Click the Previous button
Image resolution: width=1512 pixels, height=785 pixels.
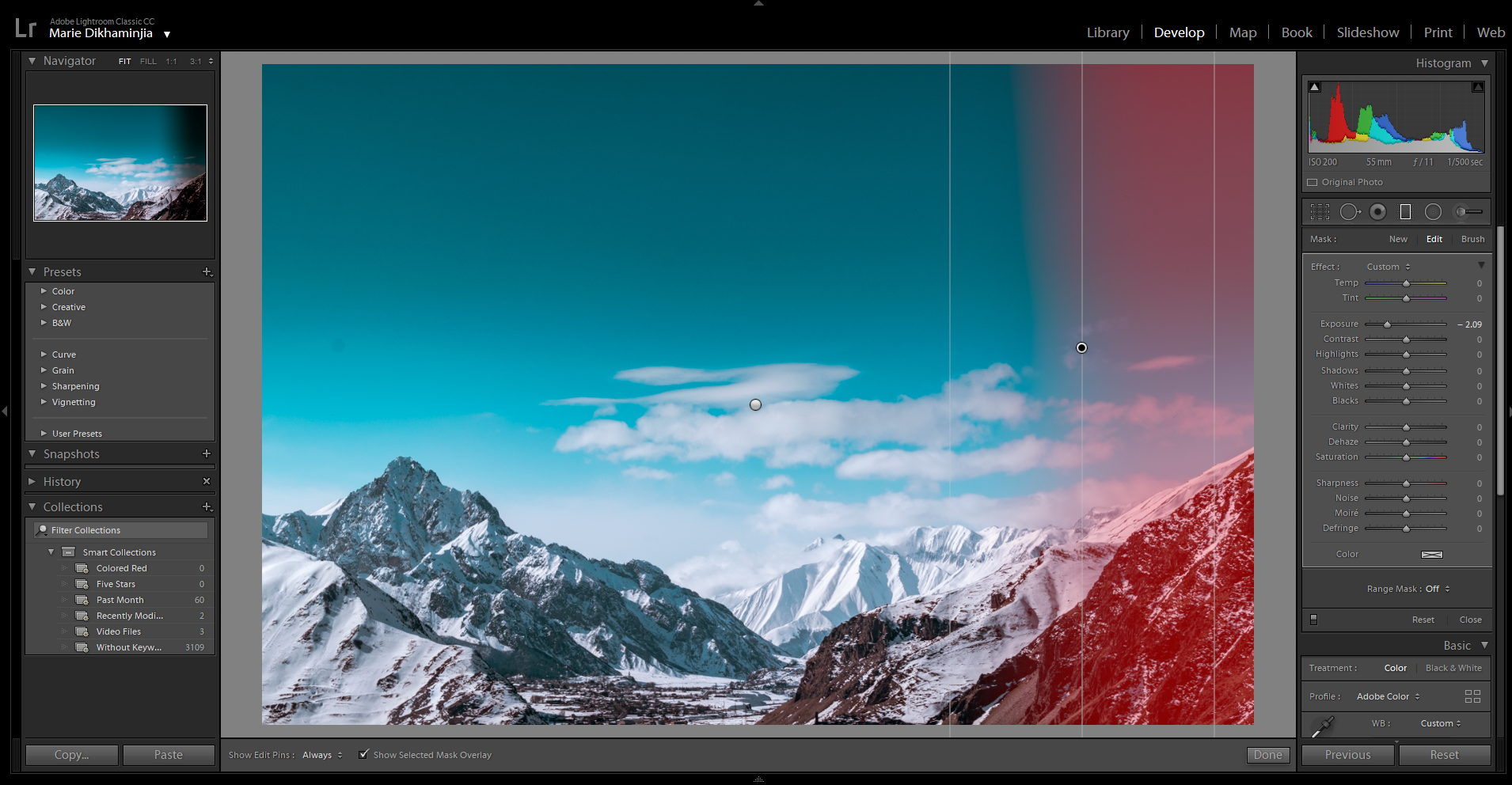tap(1347, 755)
